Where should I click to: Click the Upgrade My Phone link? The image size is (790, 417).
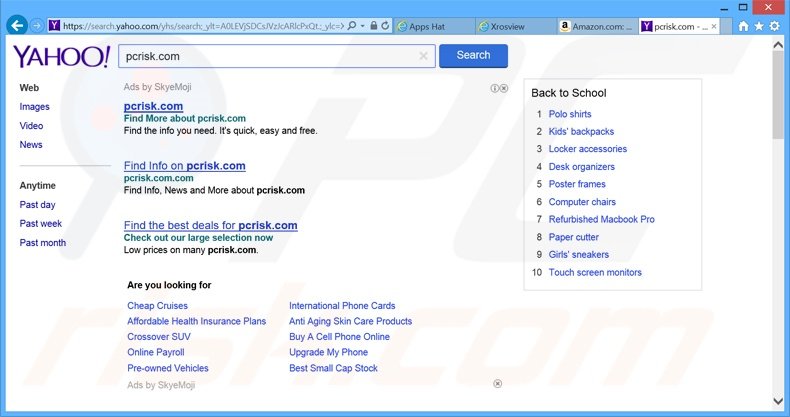(x=328, y=352)
